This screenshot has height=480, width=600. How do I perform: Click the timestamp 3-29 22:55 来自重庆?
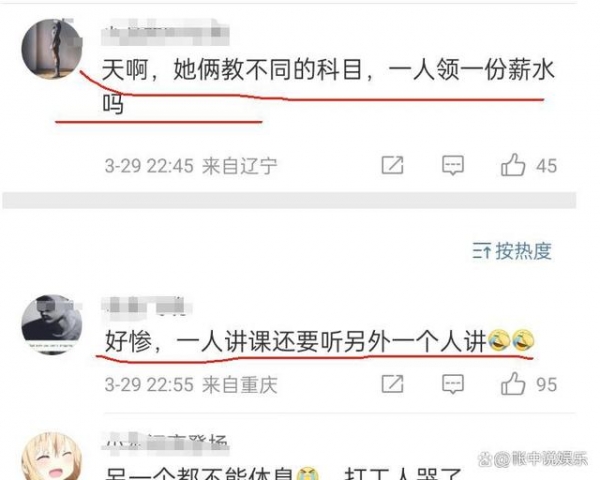(191, 385)
